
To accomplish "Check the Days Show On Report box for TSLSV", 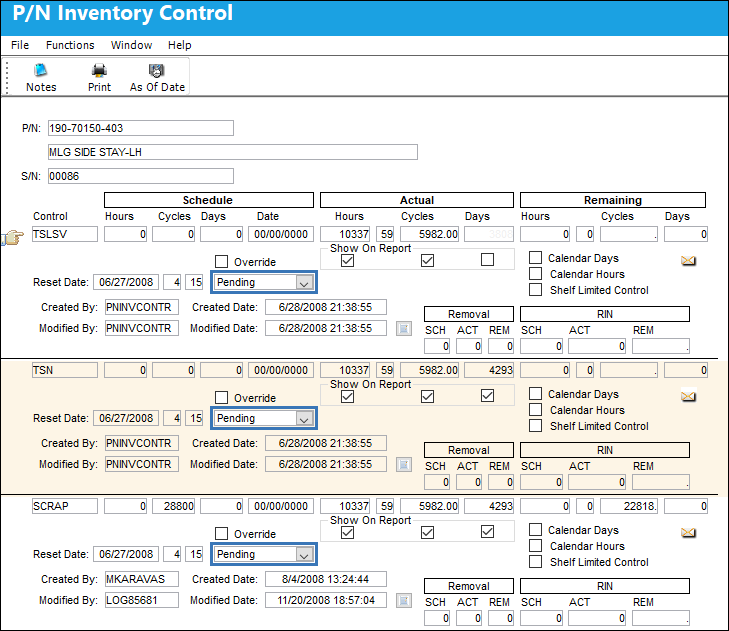I will point(487,259).
